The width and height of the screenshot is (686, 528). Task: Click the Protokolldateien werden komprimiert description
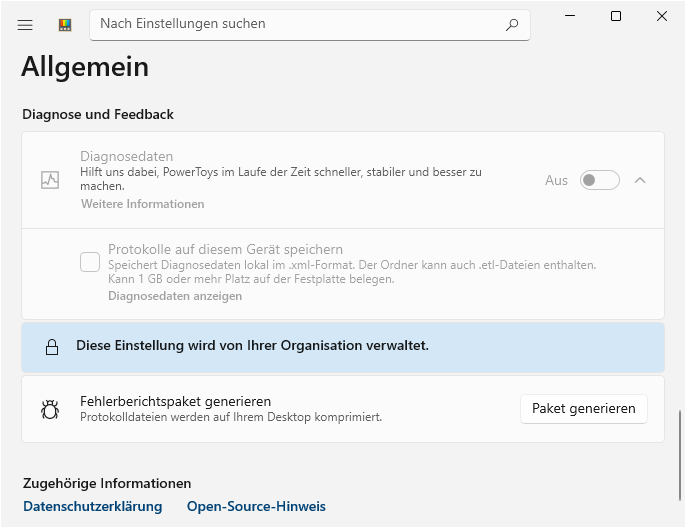click(x=231, y=417)
